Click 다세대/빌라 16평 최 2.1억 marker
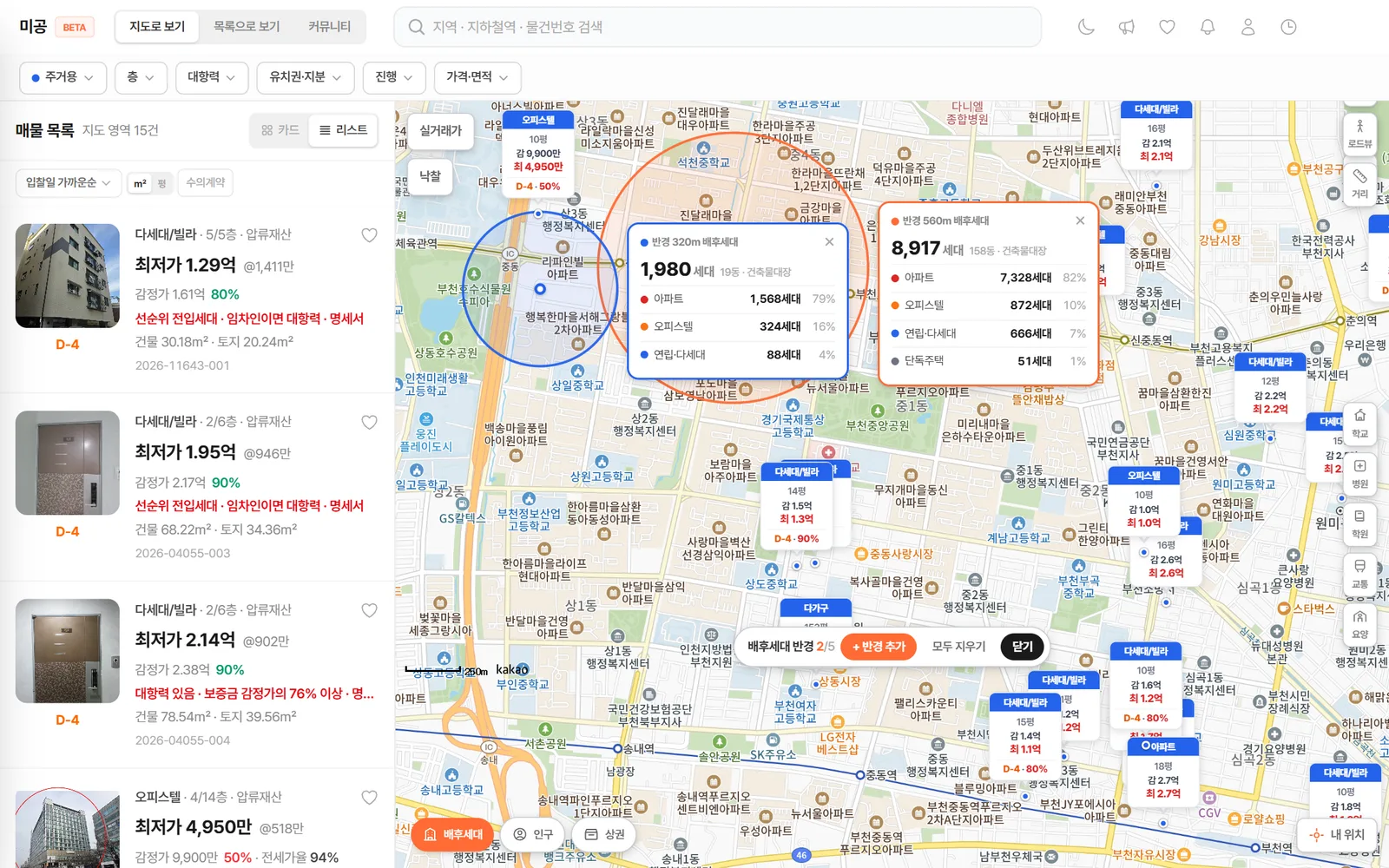Screen dimensions: 1389x868 [1156, 135]
